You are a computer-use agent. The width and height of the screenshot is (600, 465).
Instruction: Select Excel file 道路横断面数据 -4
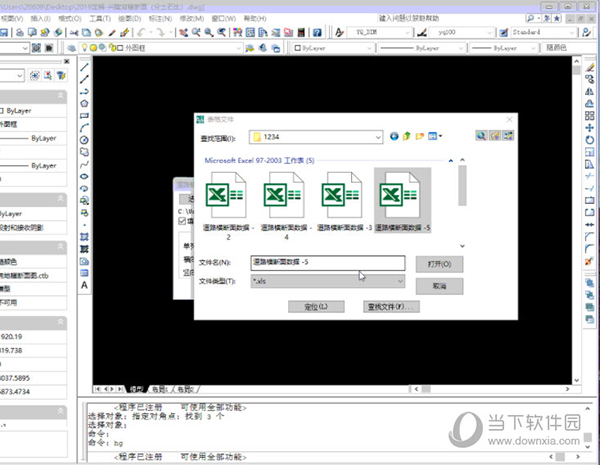coord(286,204)
